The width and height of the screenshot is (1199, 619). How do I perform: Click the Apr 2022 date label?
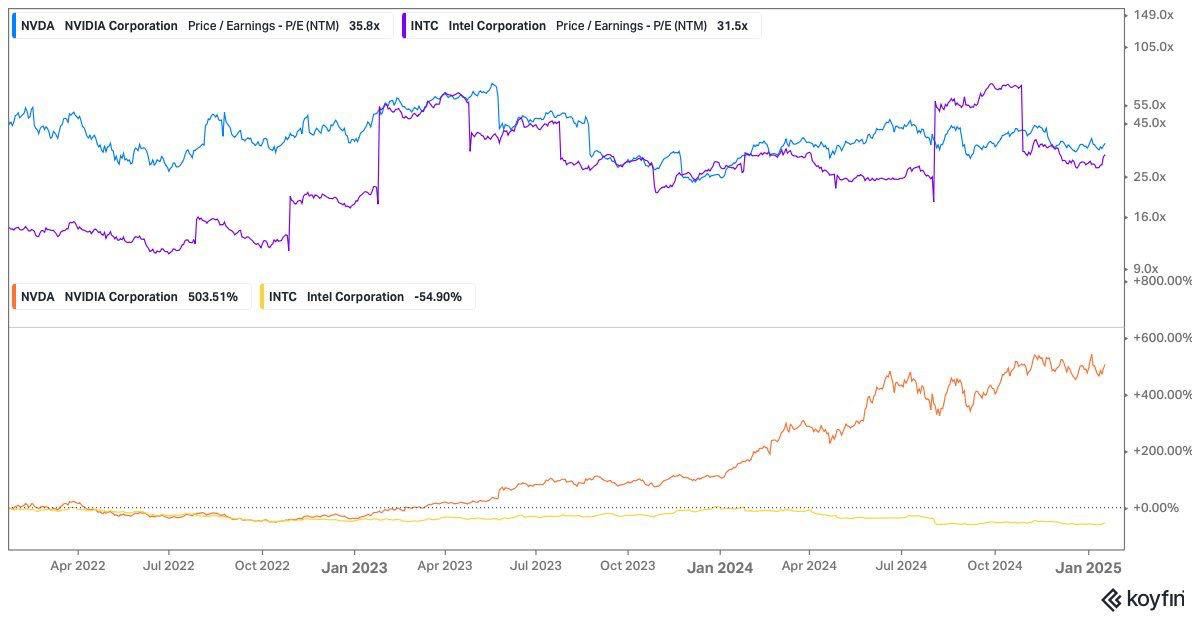click(77, 566)
